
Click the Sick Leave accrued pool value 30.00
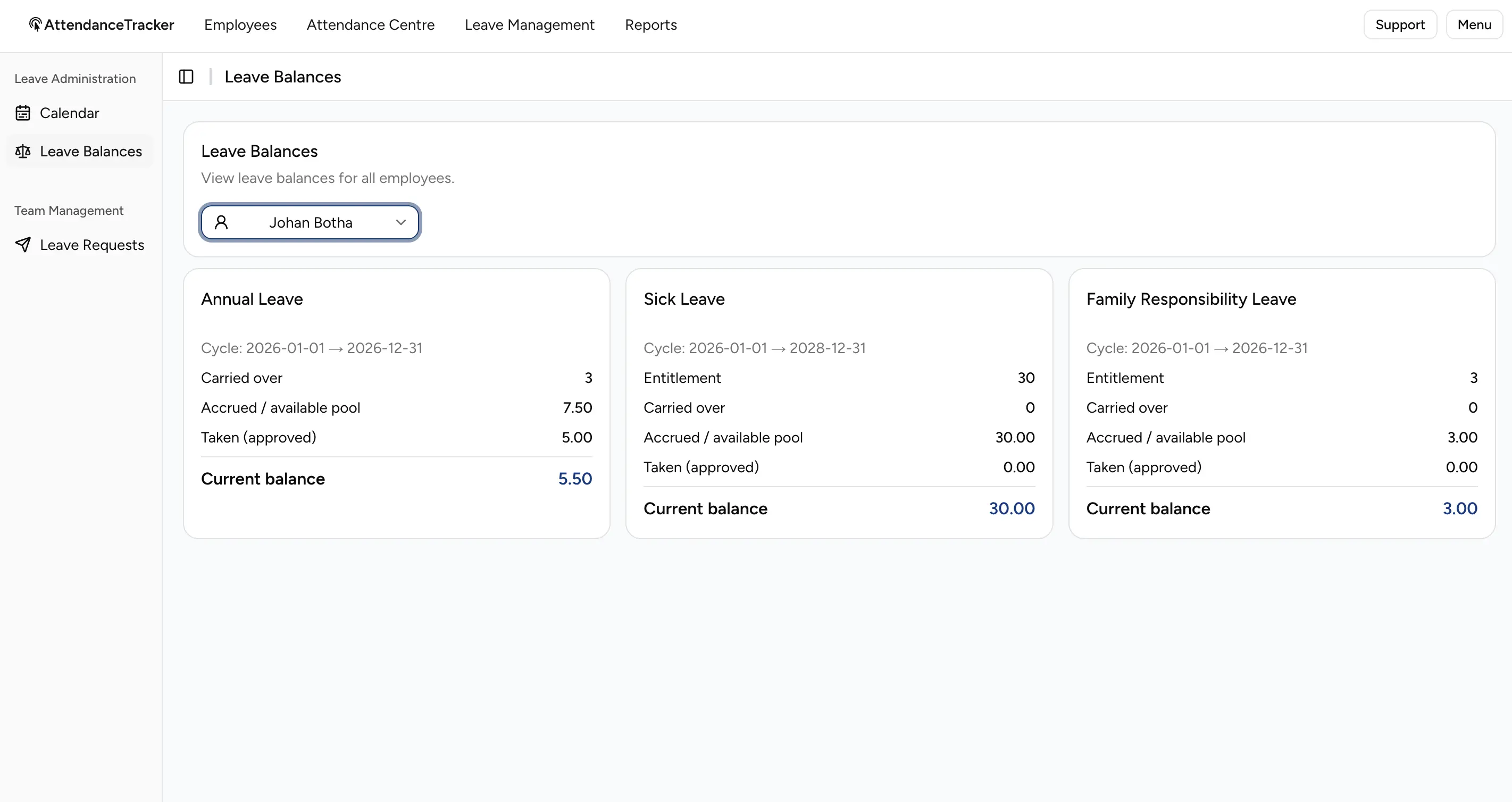[x=1015, y=437]
